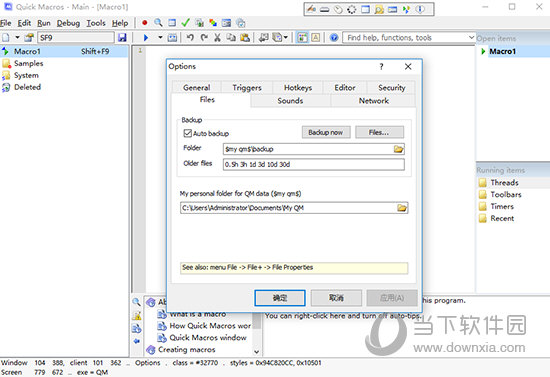Switch to the Sounds tab in Options

(290, 101)
